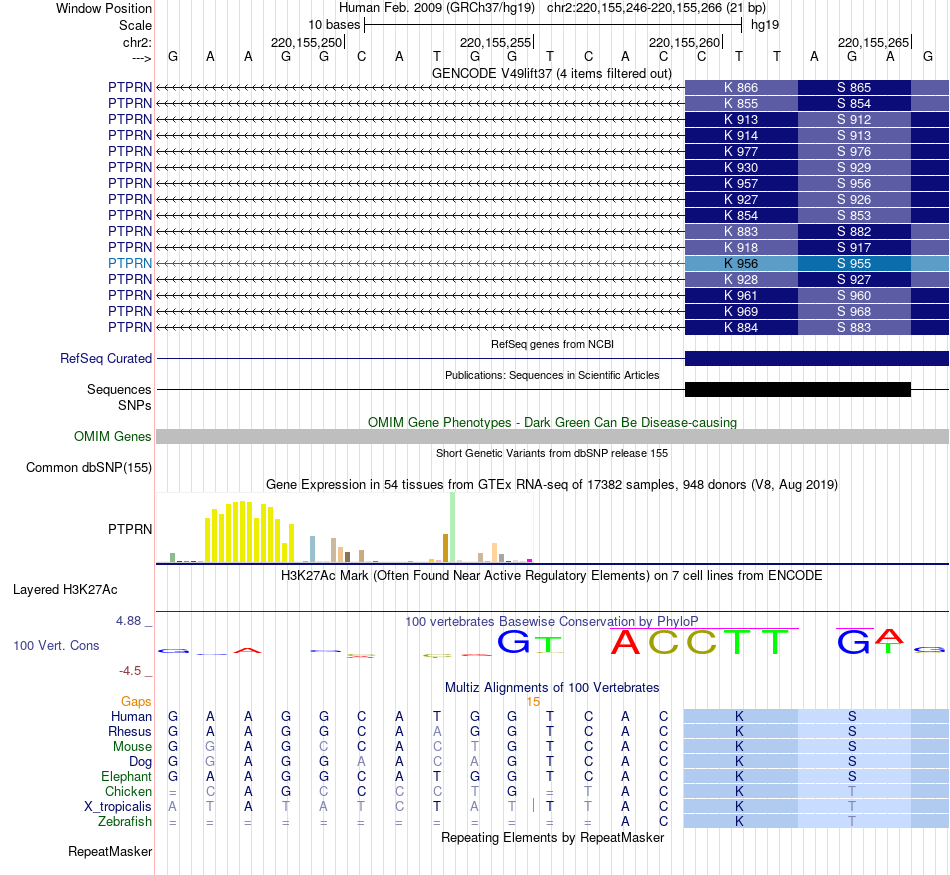Click the Layered H3K27Ac track label
This screenshot has height=875, width=950.
(65, 590)
